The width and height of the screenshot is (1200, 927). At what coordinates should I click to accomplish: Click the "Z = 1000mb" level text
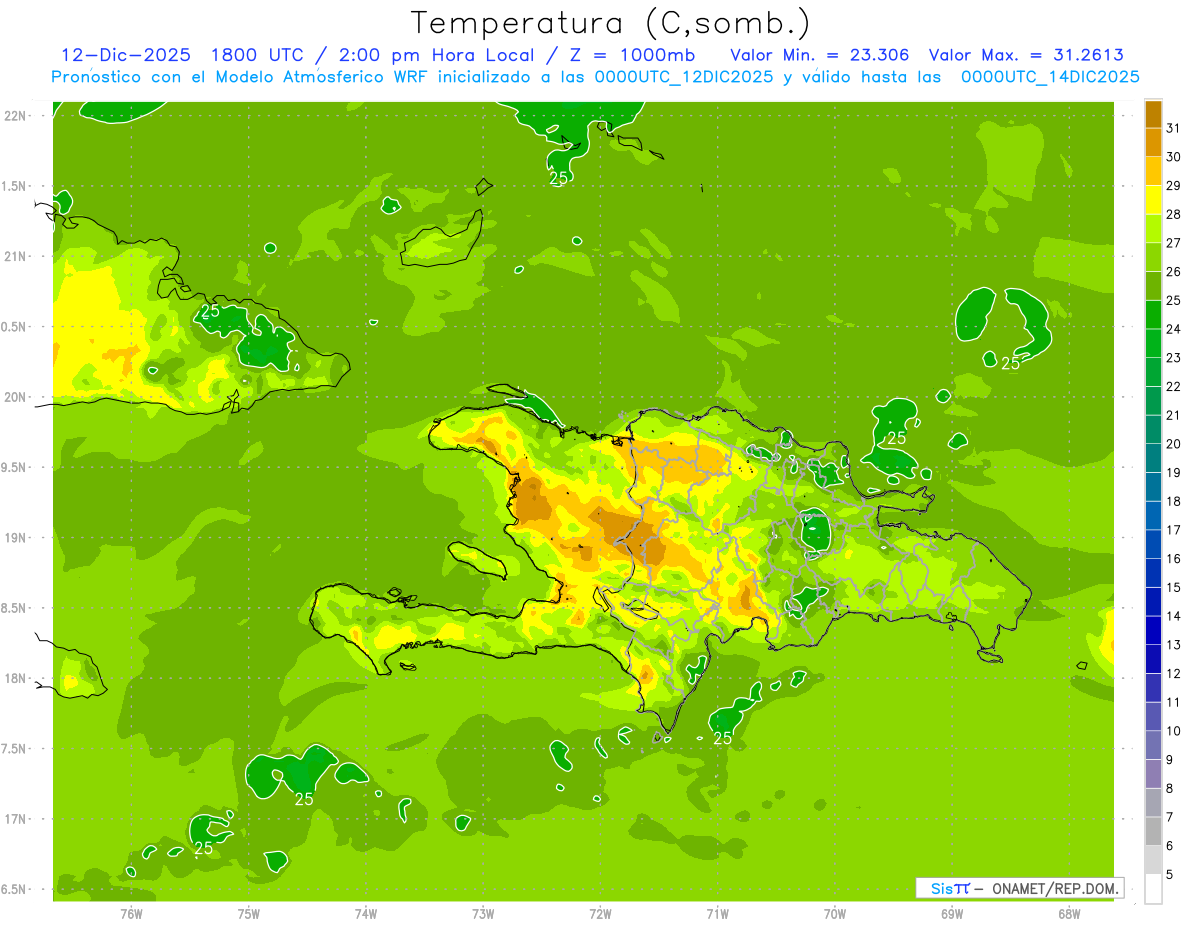pyautogui.click(x=632, y=55)
